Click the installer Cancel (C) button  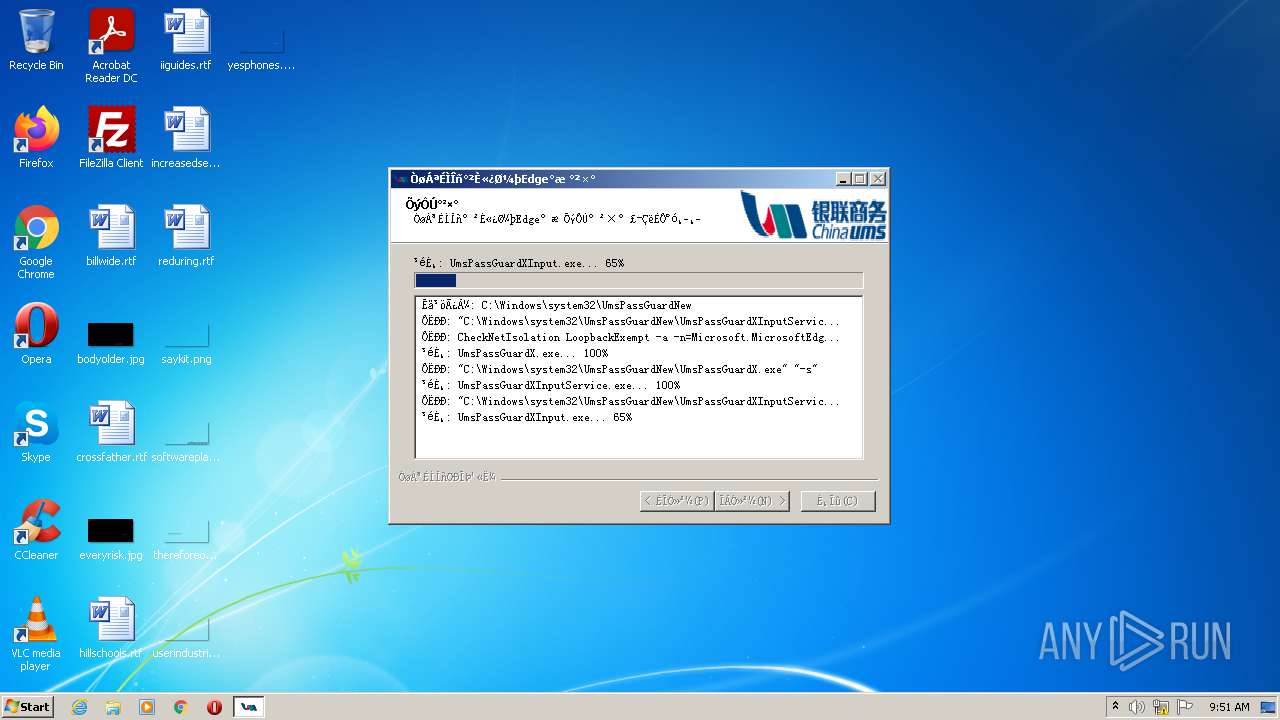tap(838, 501)
